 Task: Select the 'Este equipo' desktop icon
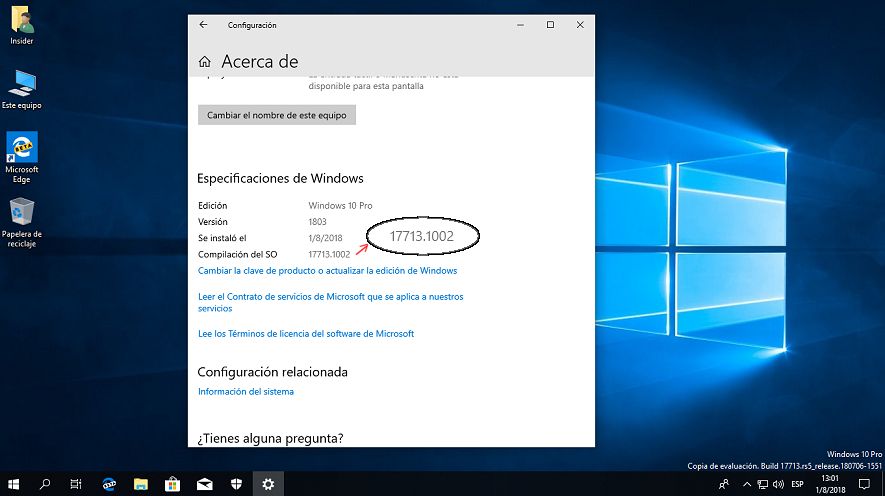pyautogui.click(x=21, y=90)
